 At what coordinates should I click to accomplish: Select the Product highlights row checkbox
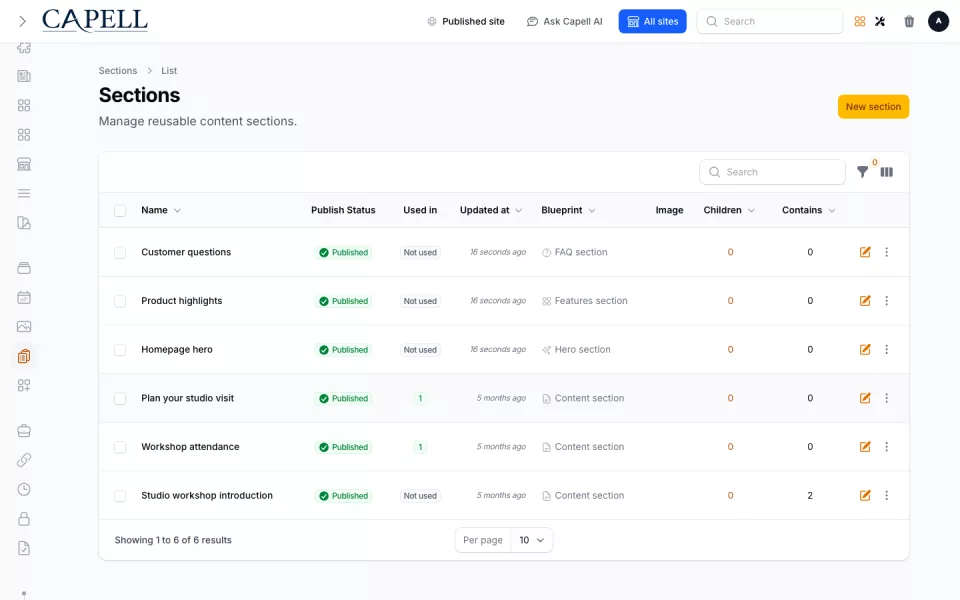(120, 301)
